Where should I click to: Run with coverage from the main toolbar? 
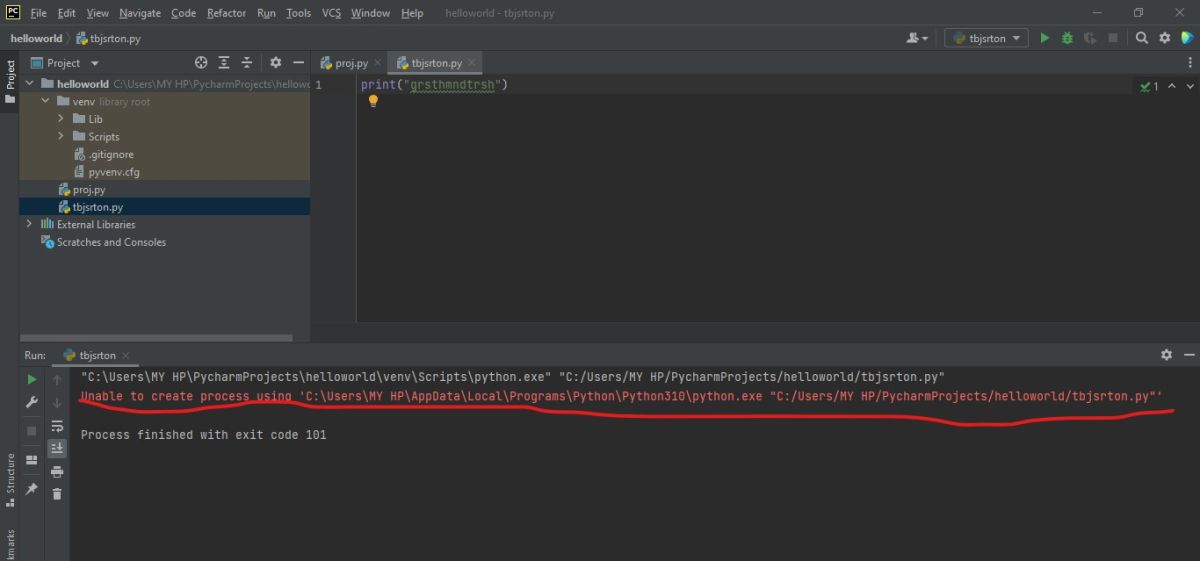1090,38
